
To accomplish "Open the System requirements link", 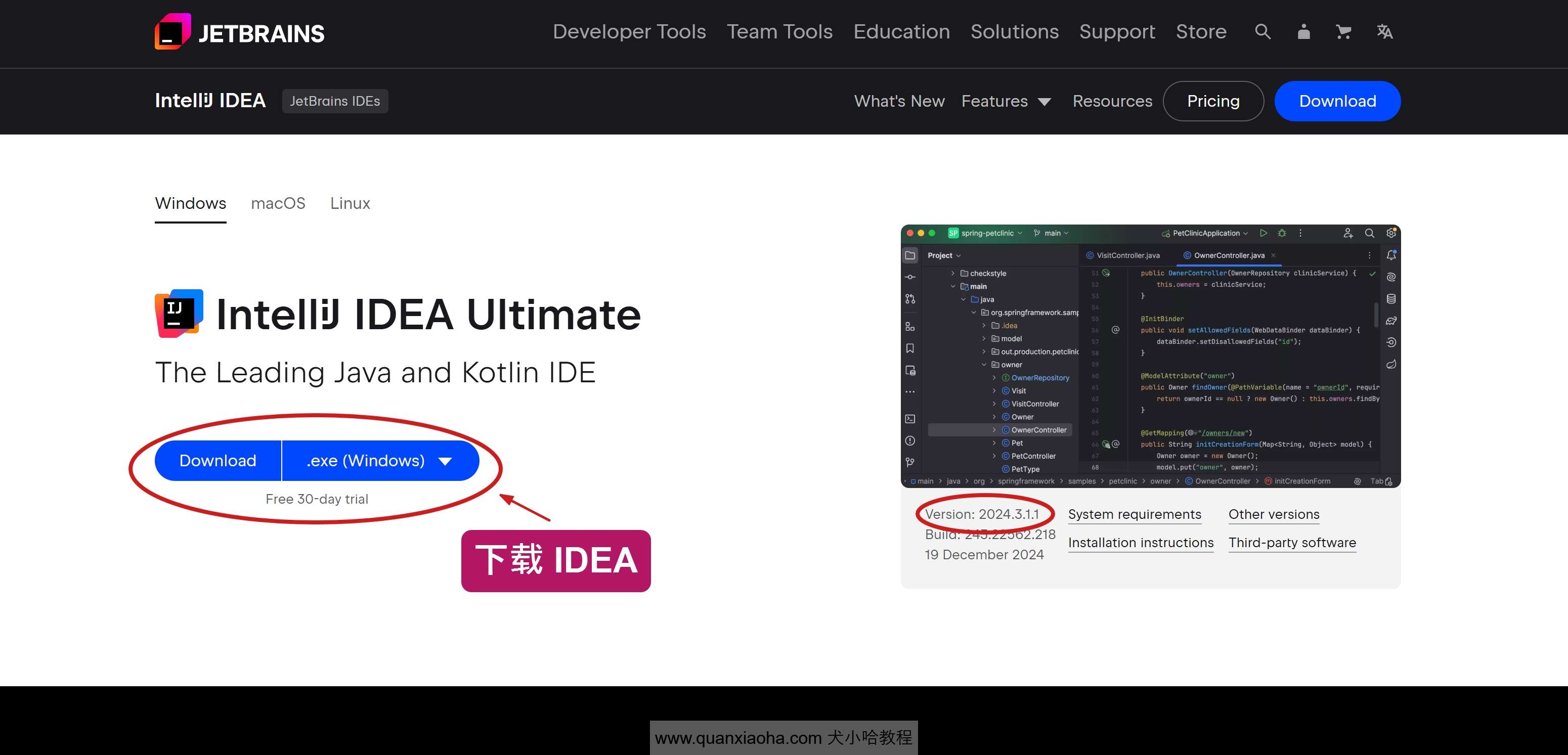I will point(1135,515).
